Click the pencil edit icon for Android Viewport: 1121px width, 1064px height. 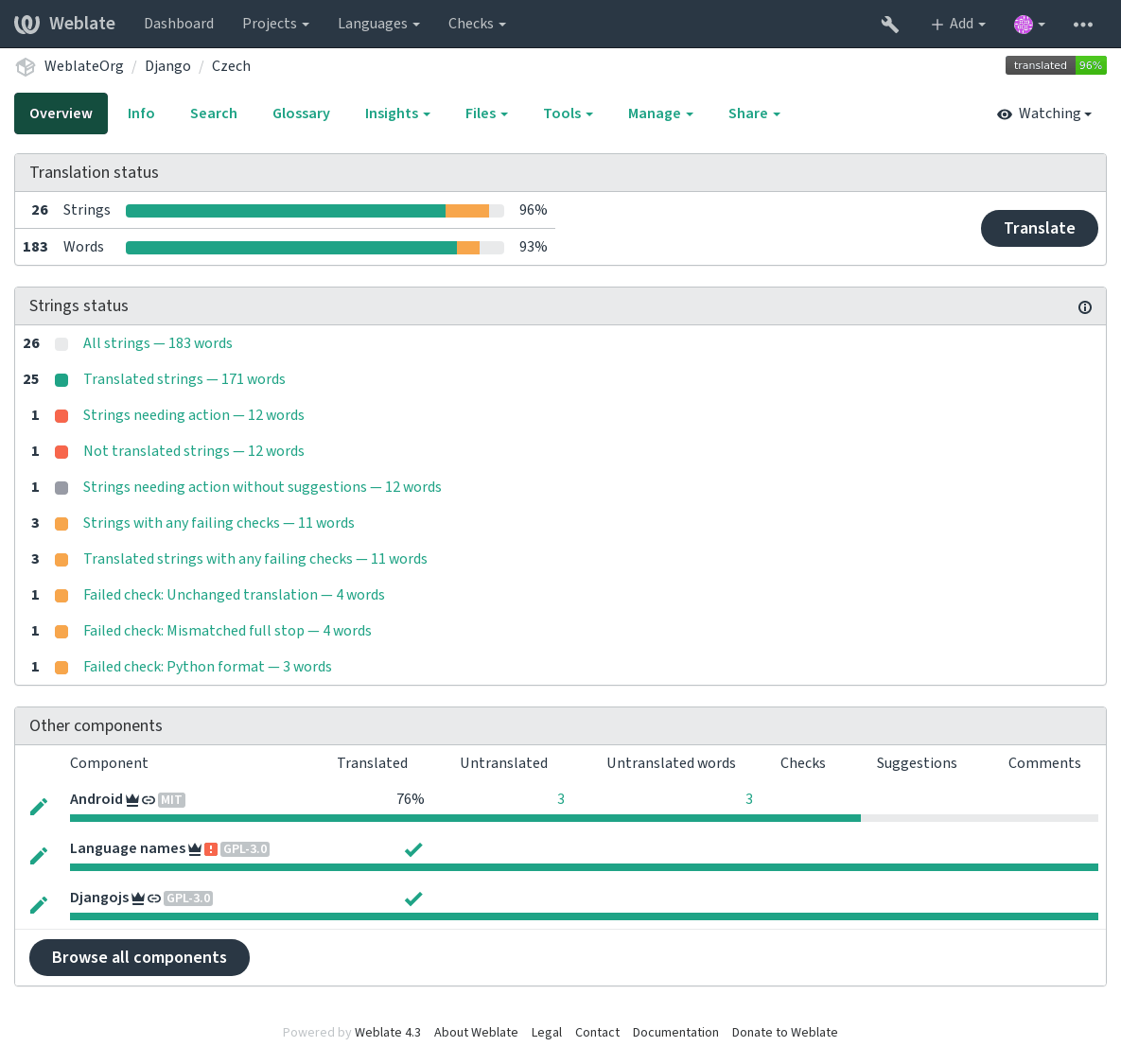(x=39, y=807)
